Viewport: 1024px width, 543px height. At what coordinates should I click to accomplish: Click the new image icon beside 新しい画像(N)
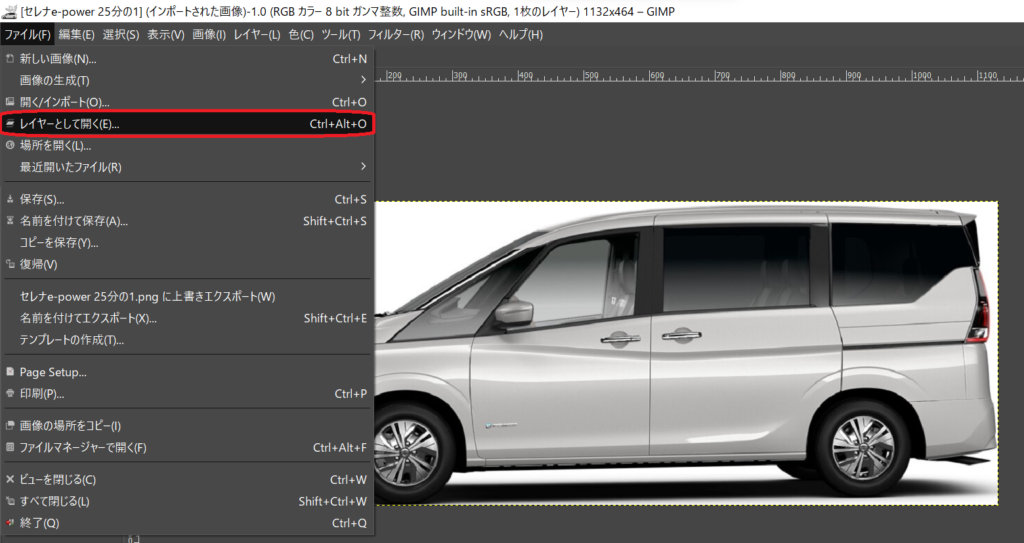(x=10, y=59)
